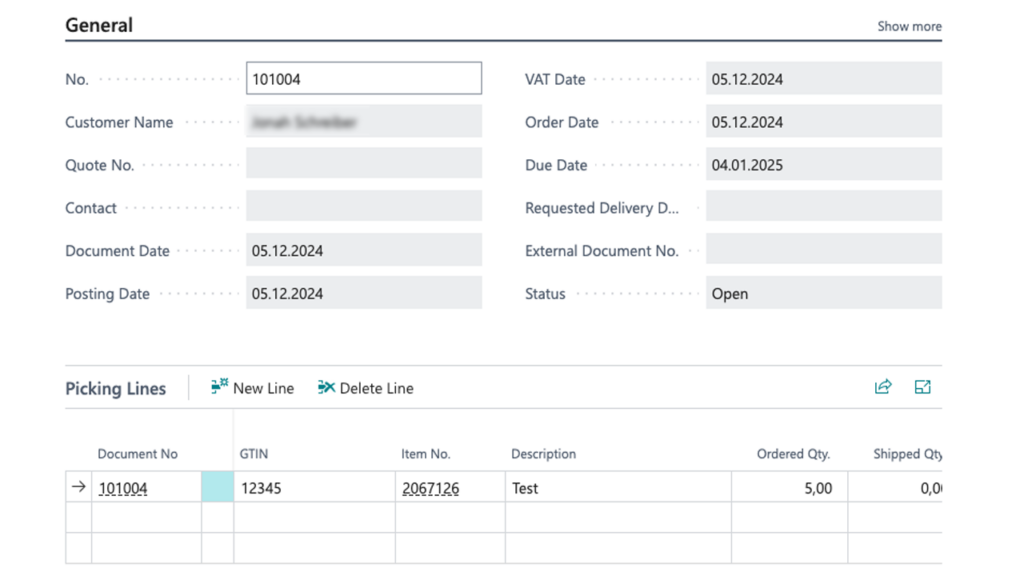Screen dimensions: 1024x576
Task: Sort by the Description column header
Action: click(543, 454)
